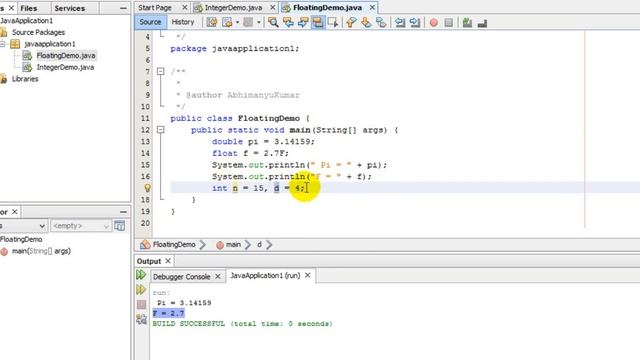Jump to Next Bookmark icon
640x360 pixels.
366,22
